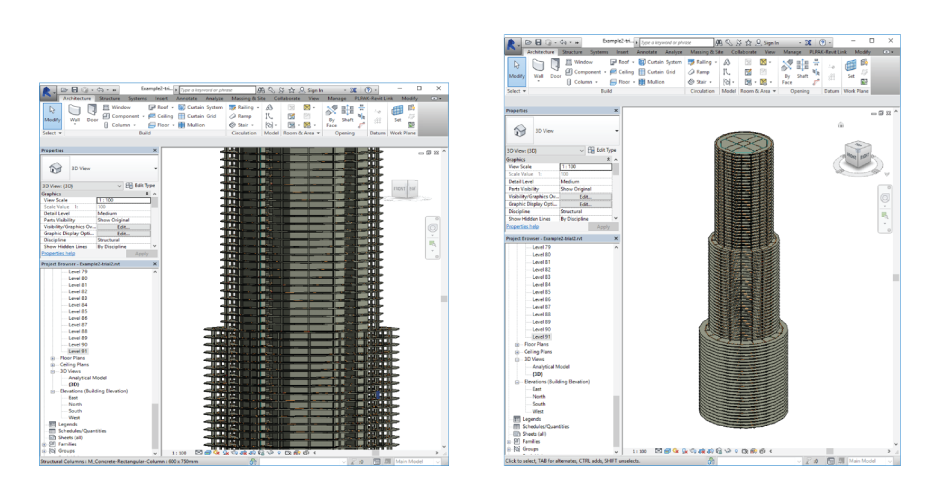Click Edit for Visibility/Graphics in right Properties panel
The height and width of the screenshot is (500, 940).
tap(585, 197)
